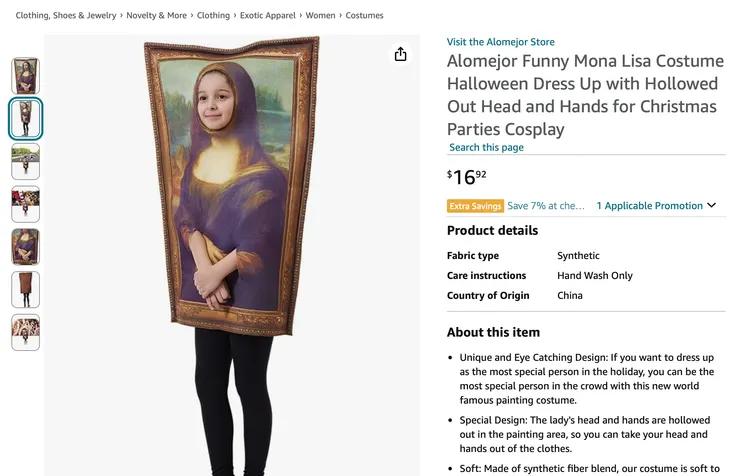
Task: Open the fifth thumbnail close-up image
Action: (x=26, y=247)
